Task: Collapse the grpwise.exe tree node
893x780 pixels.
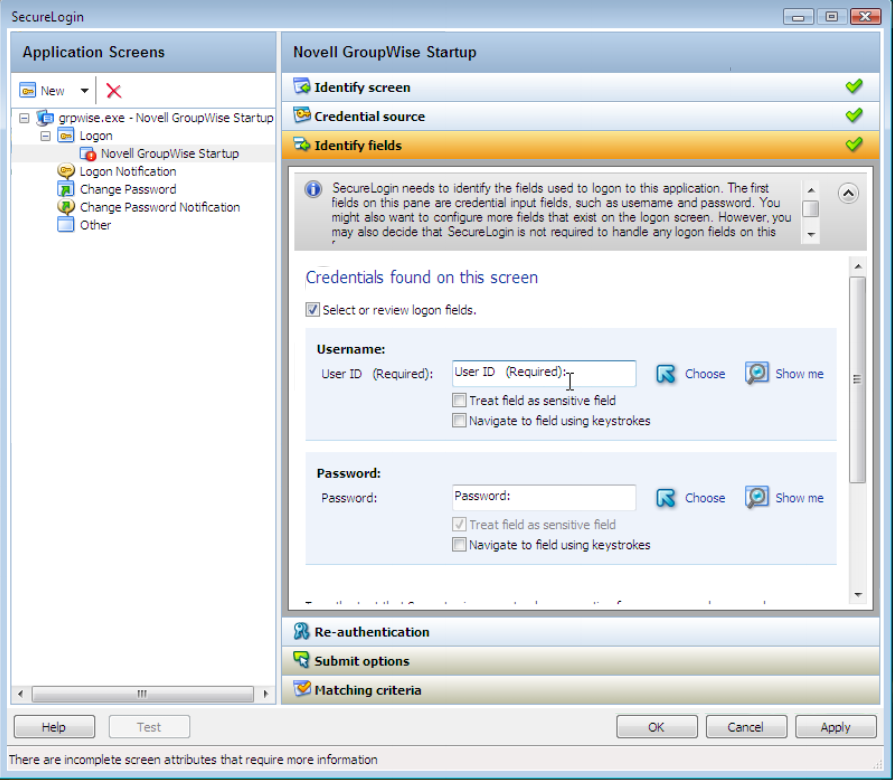Action: click(x=24, y=118)
